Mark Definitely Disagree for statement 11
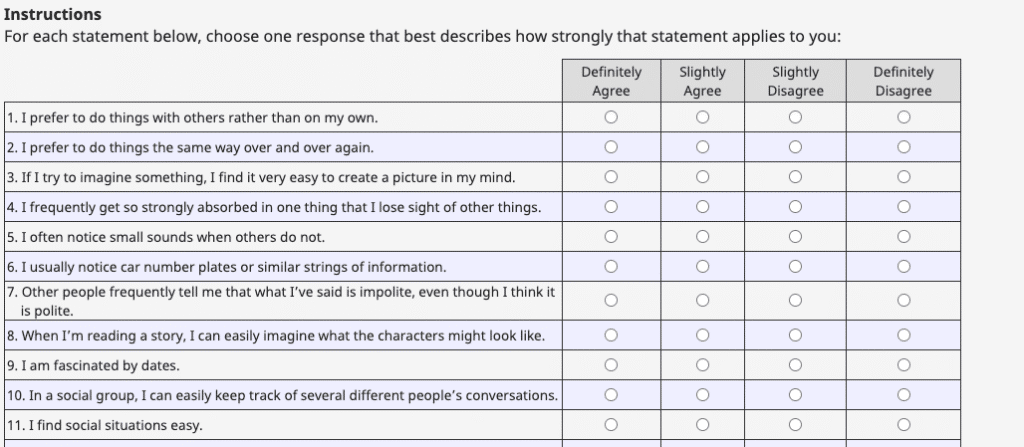 tap(903, 425)
